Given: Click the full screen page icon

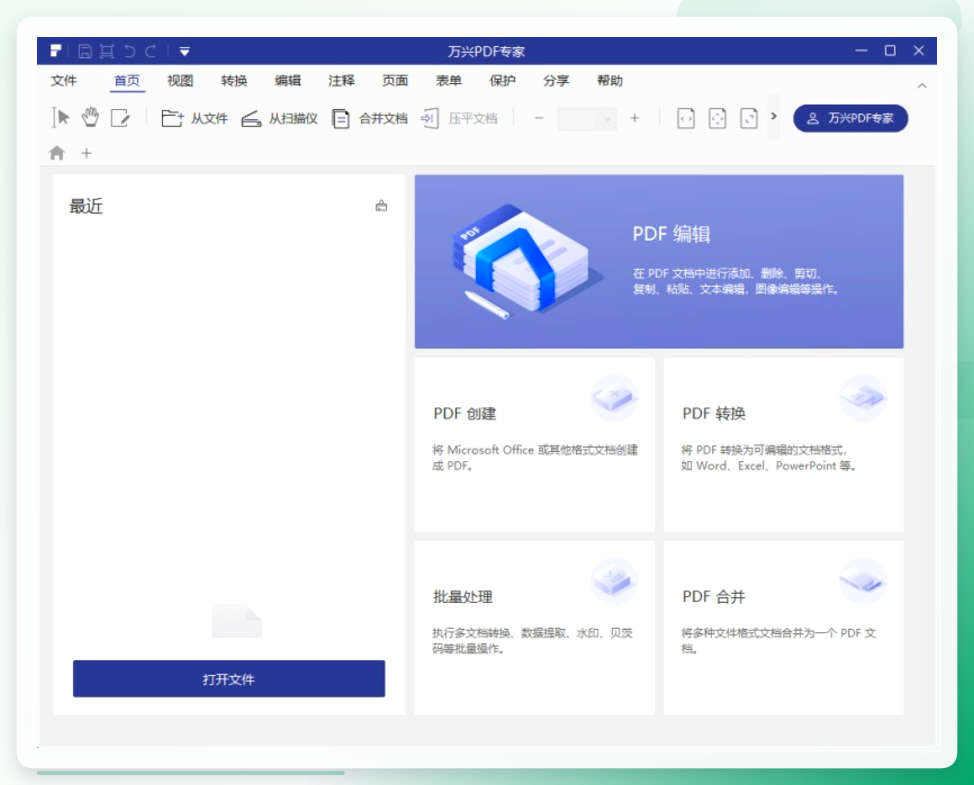Looking at the screenshot, I should tap(749, 118).
